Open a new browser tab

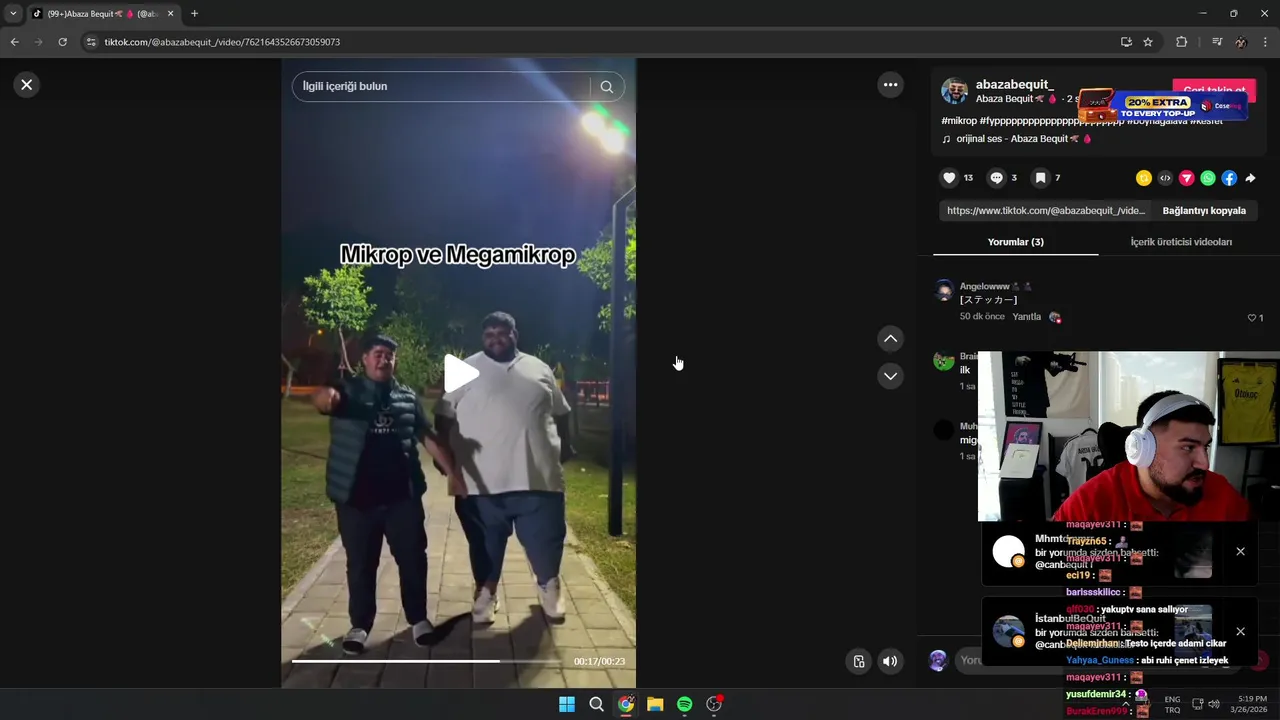tap(194, 14)
